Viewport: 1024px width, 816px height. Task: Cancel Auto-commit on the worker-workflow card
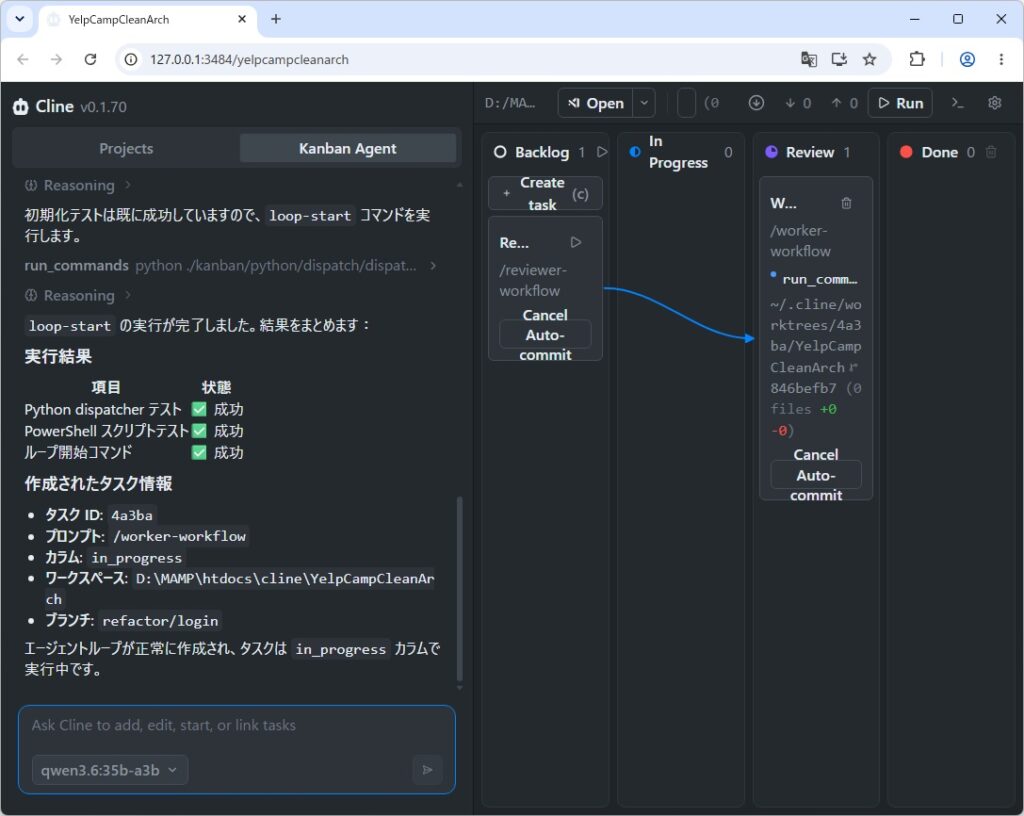click(816, 475)
